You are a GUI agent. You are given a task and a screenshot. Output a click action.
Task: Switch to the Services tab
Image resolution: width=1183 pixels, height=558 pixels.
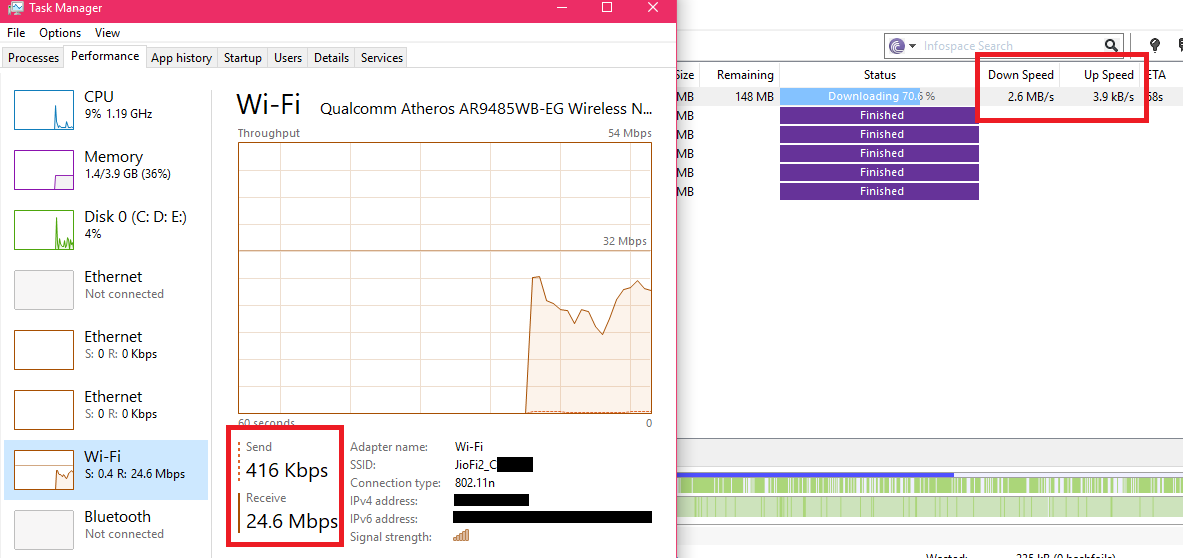pos(381,57)
